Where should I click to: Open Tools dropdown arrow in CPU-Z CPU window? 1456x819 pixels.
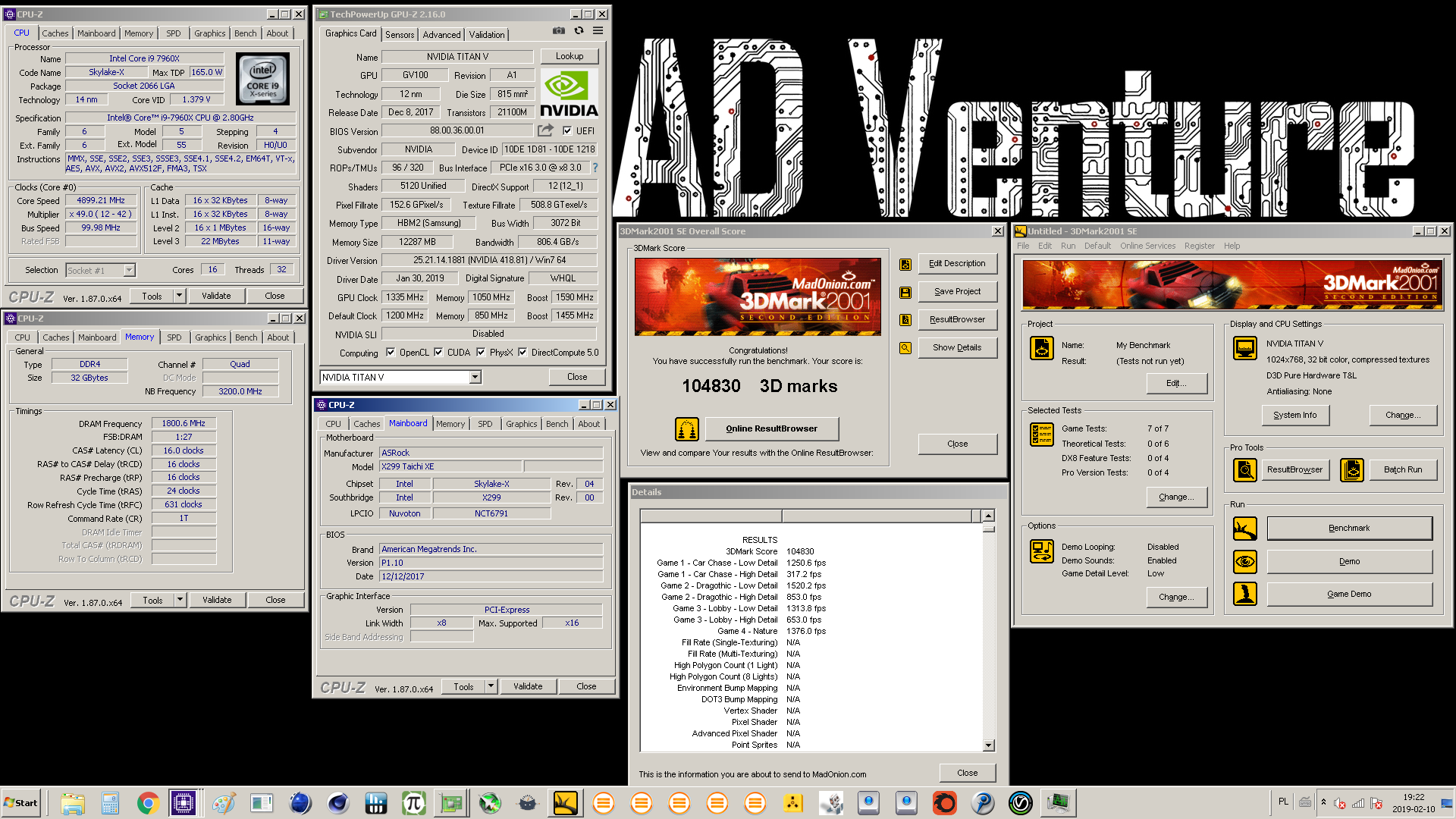coord(180,296)
